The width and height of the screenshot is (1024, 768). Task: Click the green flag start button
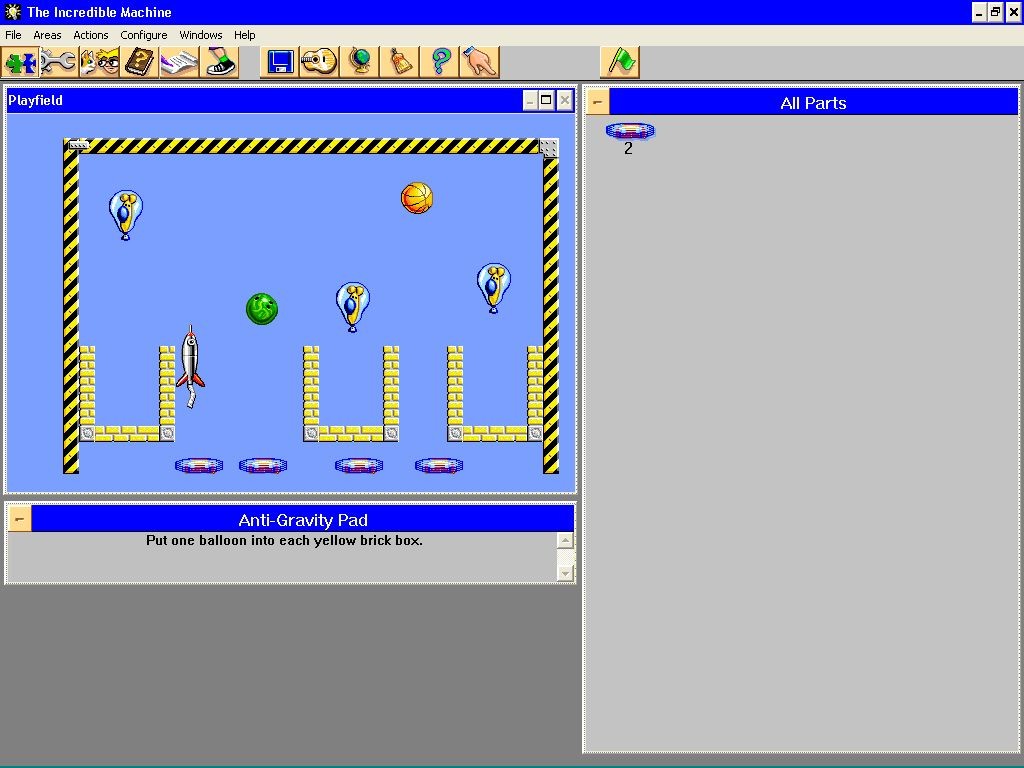620,63
